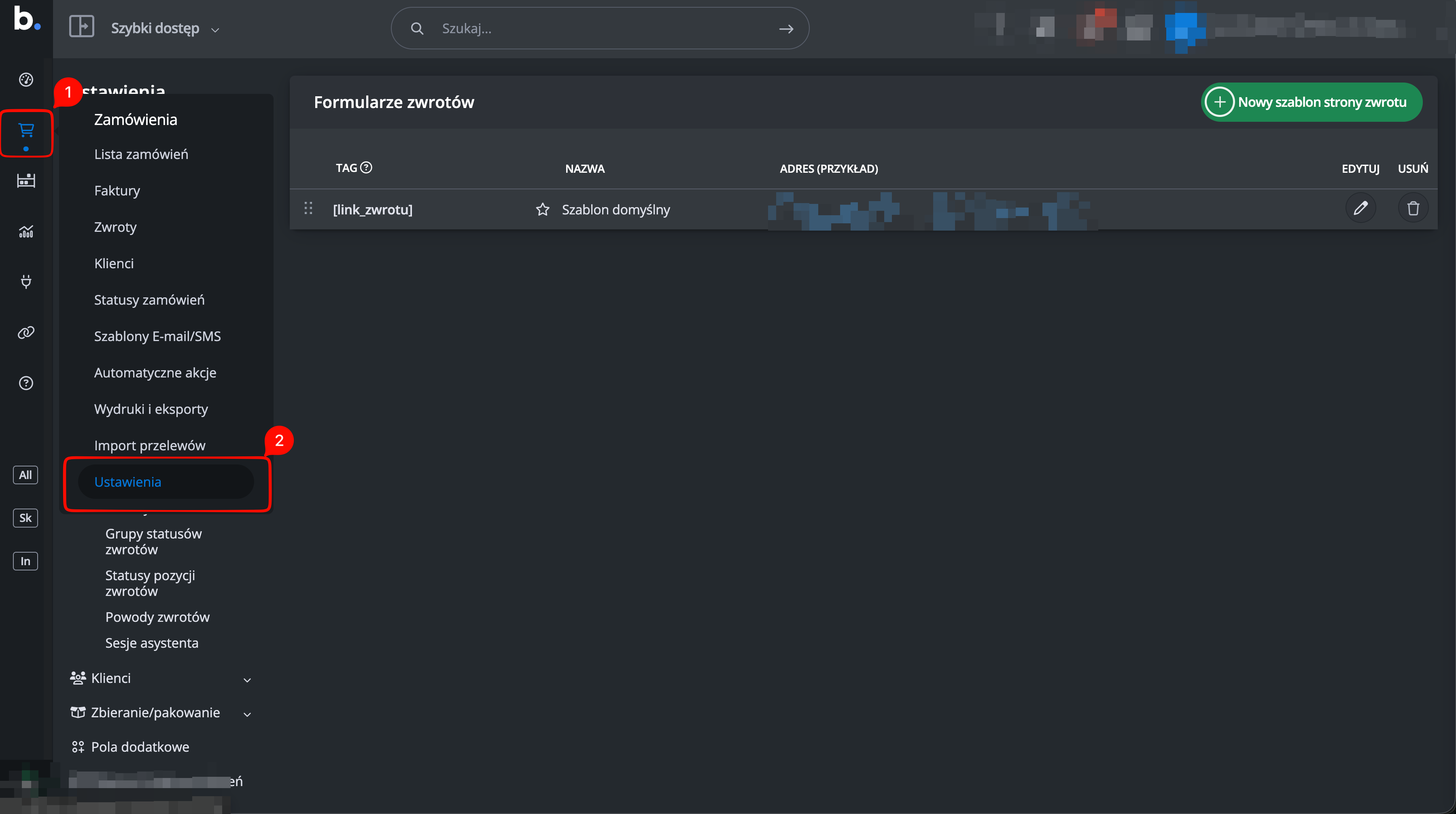
Task: Select Lista zamówień menu item
Action: tap(141, 154)
